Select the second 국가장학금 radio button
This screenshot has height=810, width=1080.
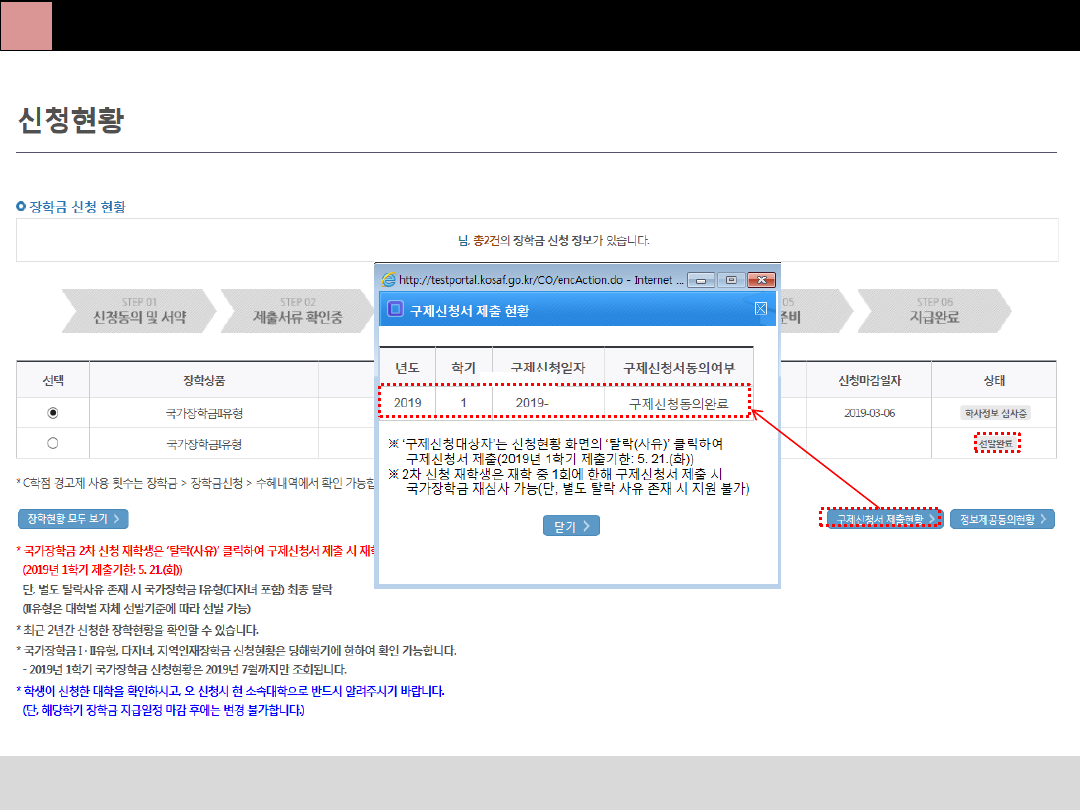pos(53,443)
